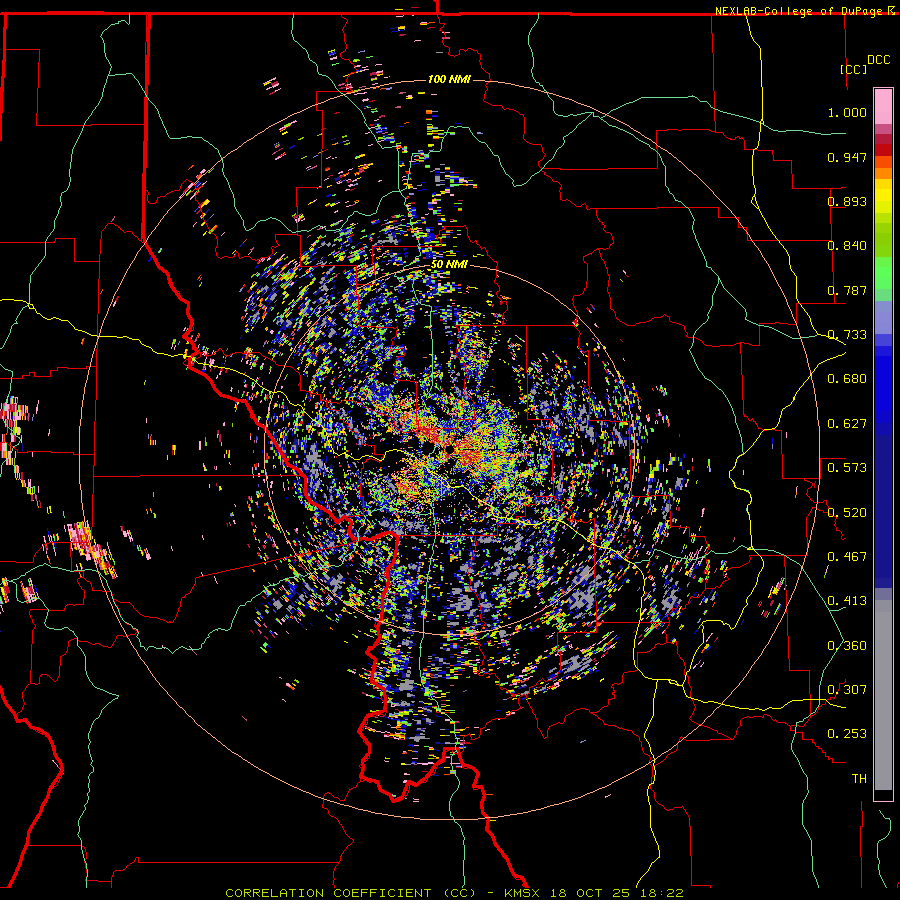
Task: Click the pink top segment of color bar
Action: point(883,106)
